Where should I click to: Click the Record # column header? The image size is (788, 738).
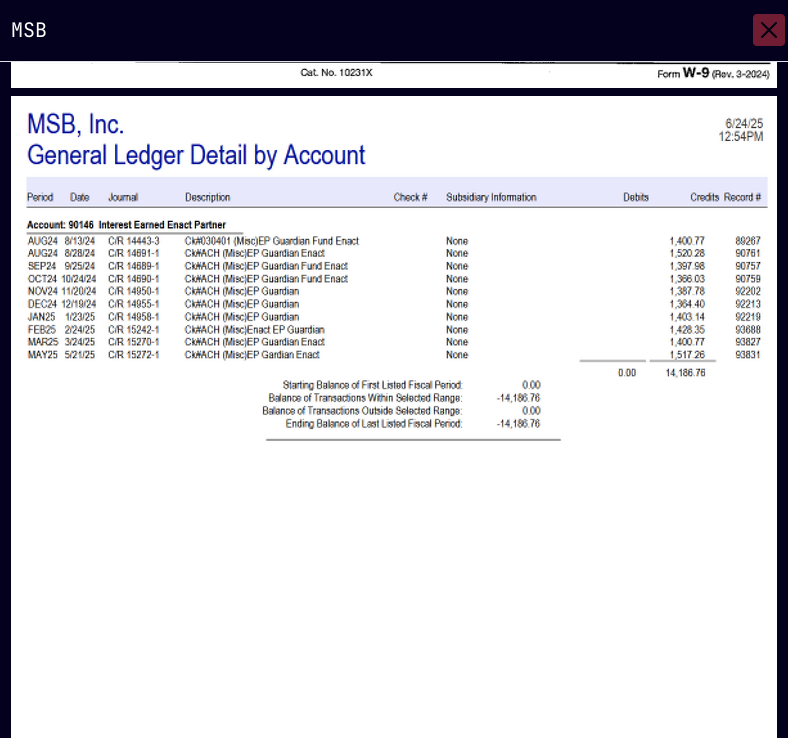[743, 198]
